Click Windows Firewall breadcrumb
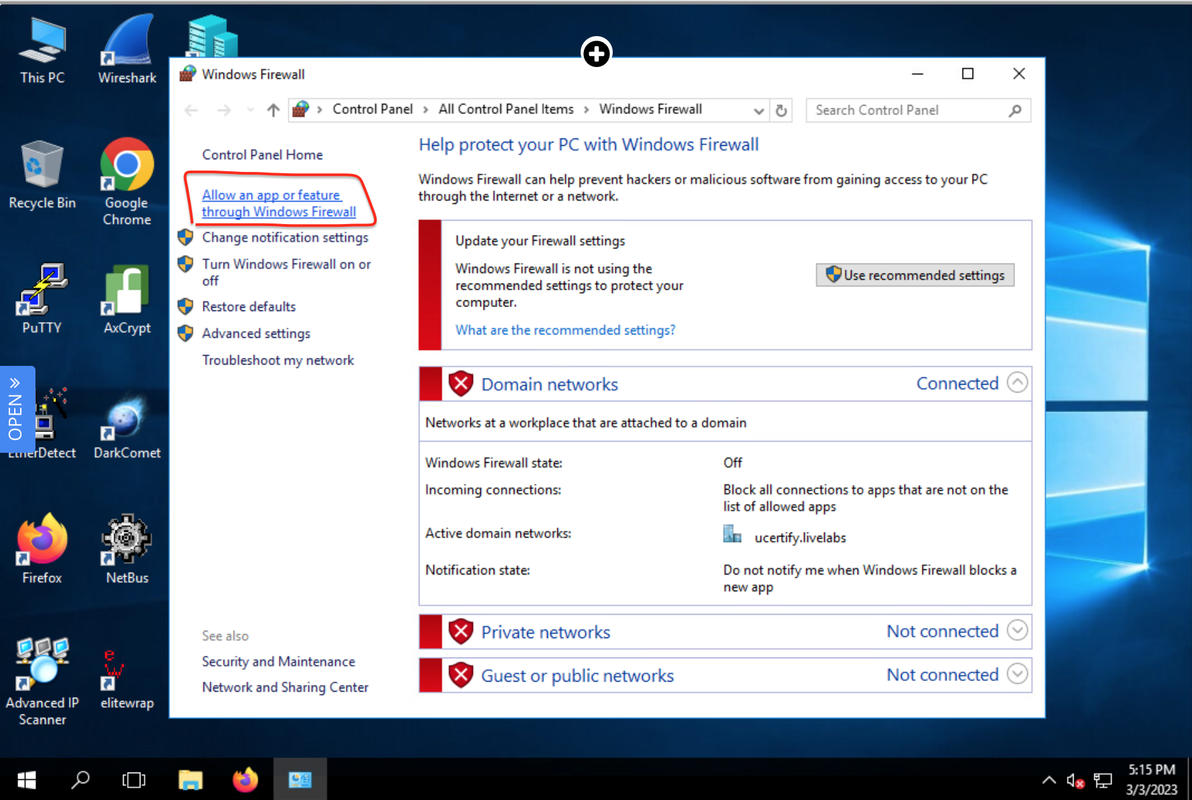 tap(651, 110)
